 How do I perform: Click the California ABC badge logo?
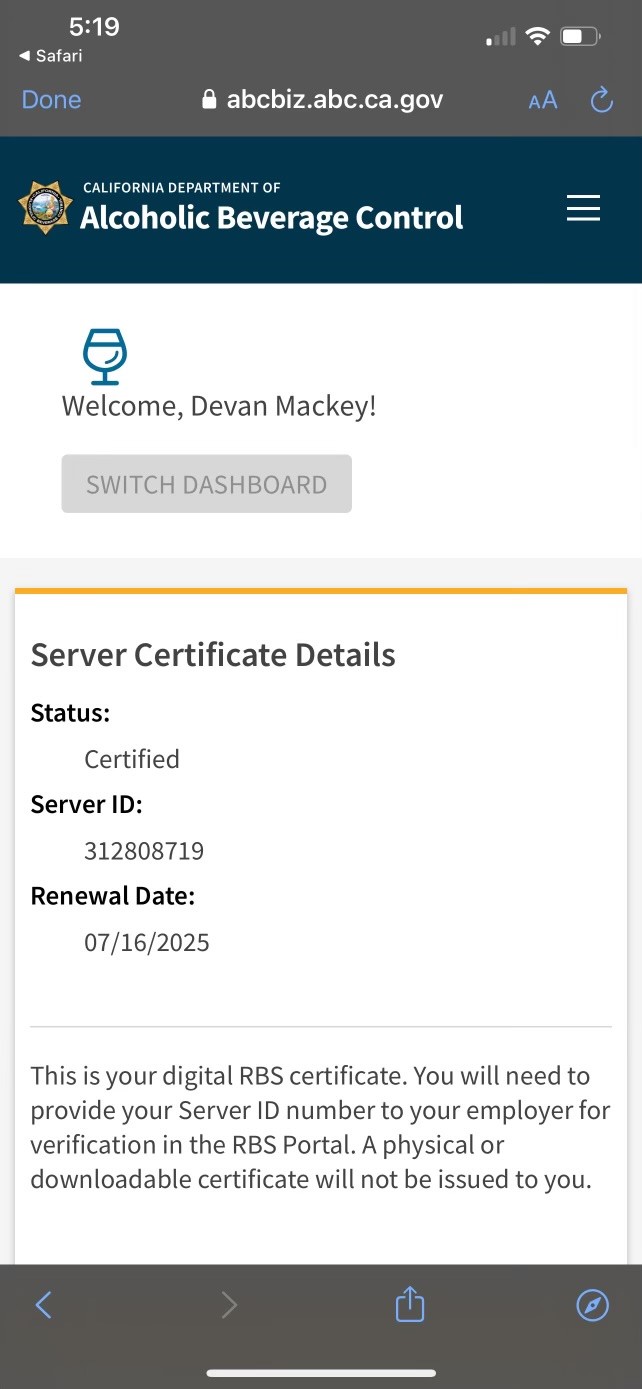click(45, 208)
